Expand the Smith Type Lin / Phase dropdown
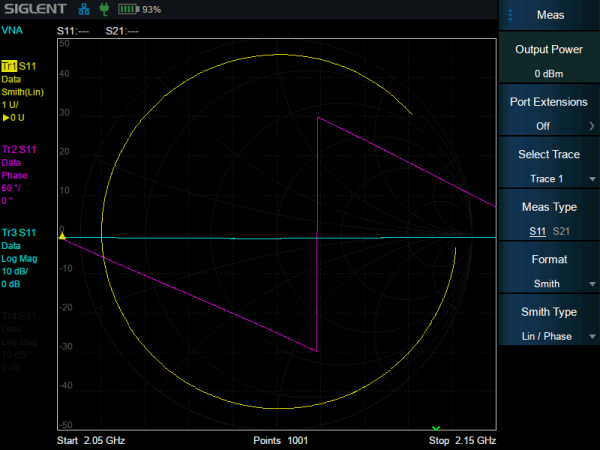 pos(549,324)
